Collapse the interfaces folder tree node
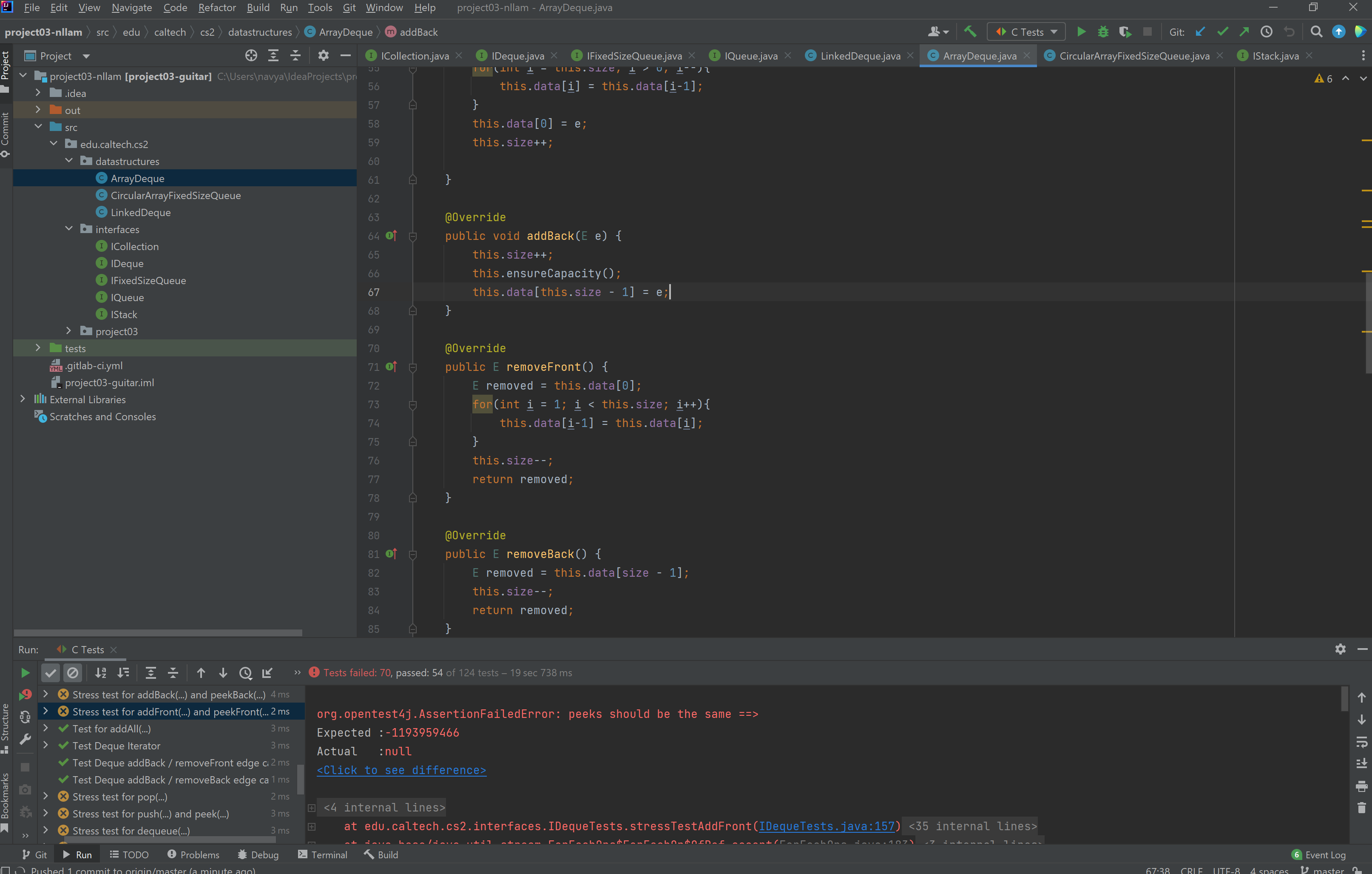Image resolution: width=1372 pixels, height=874 pixels. (69, 229)
